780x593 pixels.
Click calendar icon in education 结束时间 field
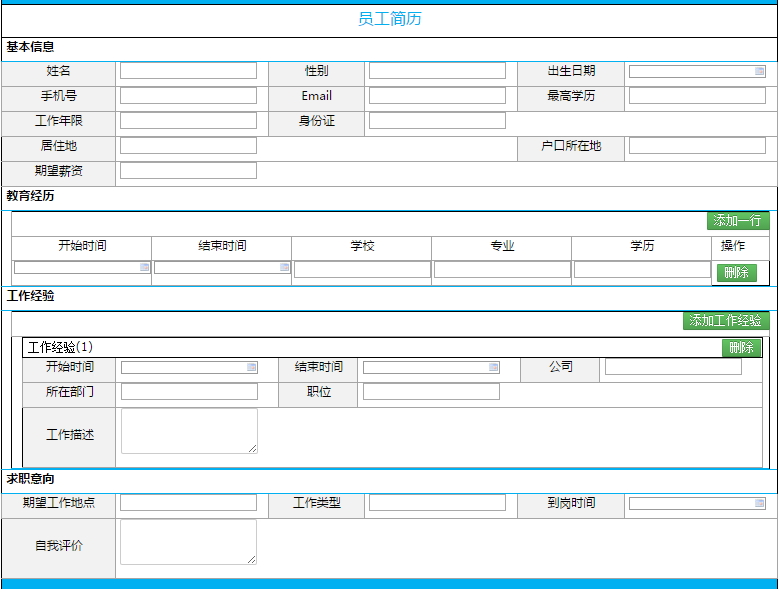pyautogui.click(x=285, y=267)
